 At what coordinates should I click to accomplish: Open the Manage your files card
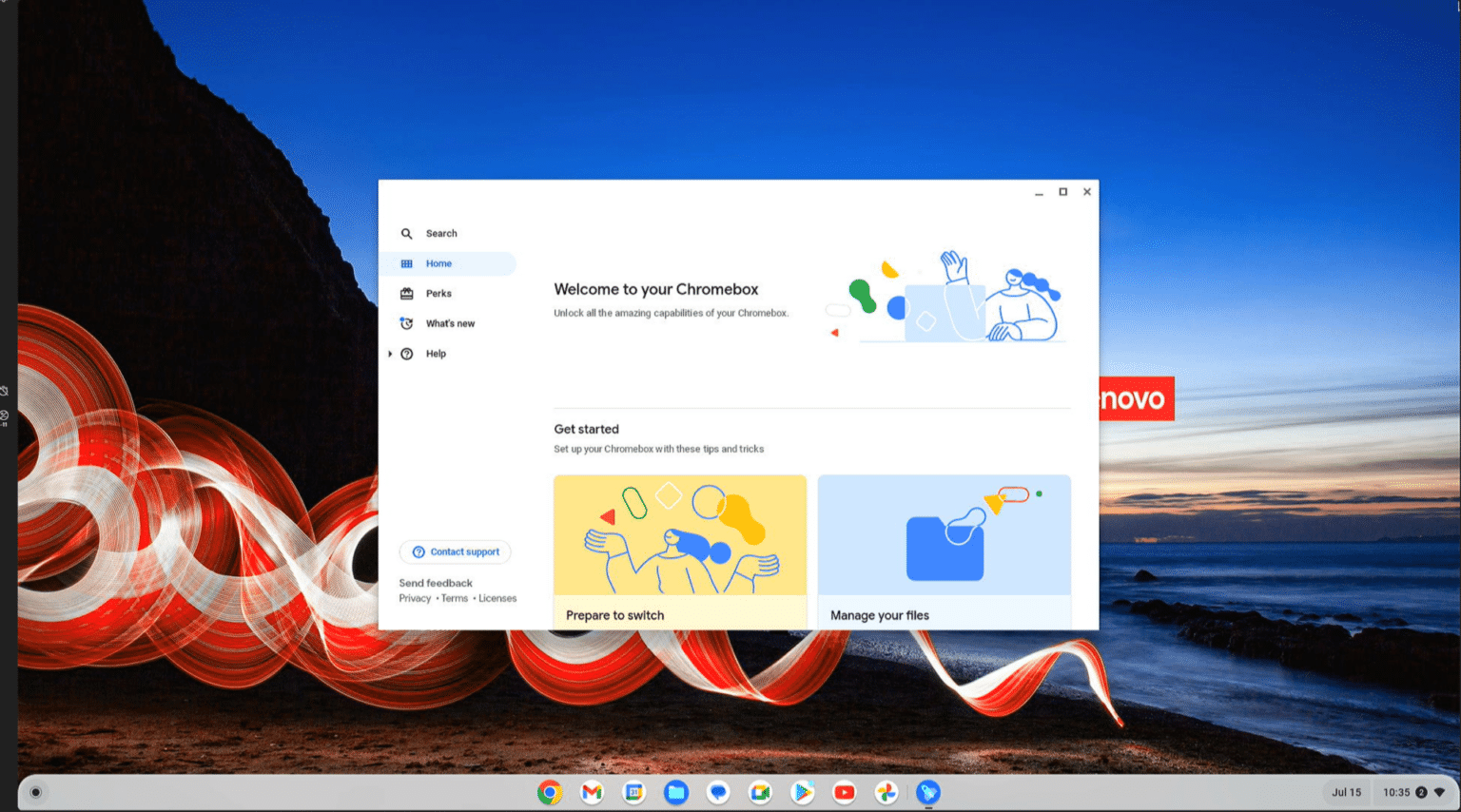click(x=944, y=551)
